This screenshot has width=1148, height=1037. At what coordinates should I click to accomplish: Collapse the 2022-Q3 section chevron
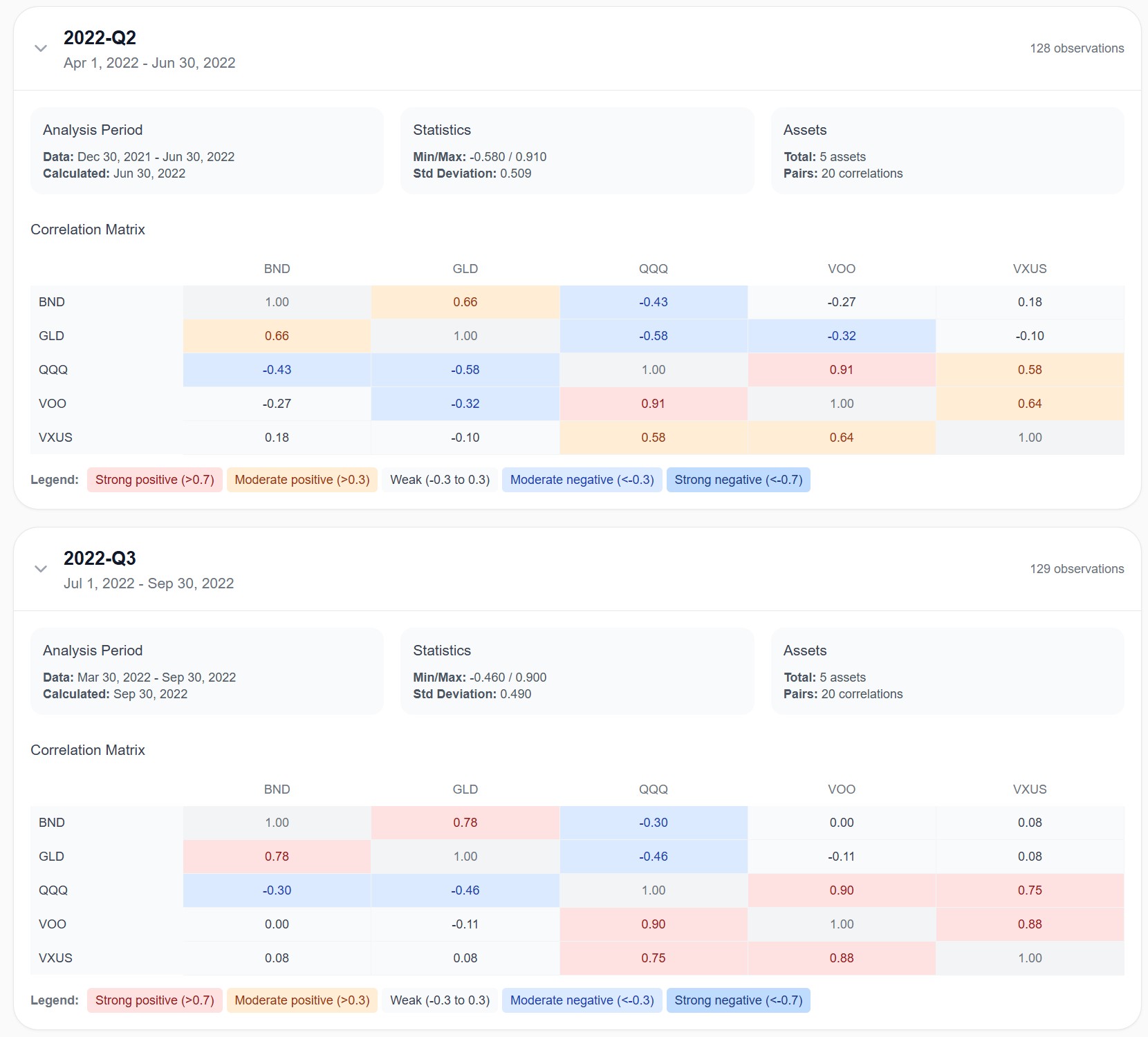coord(41,569)
